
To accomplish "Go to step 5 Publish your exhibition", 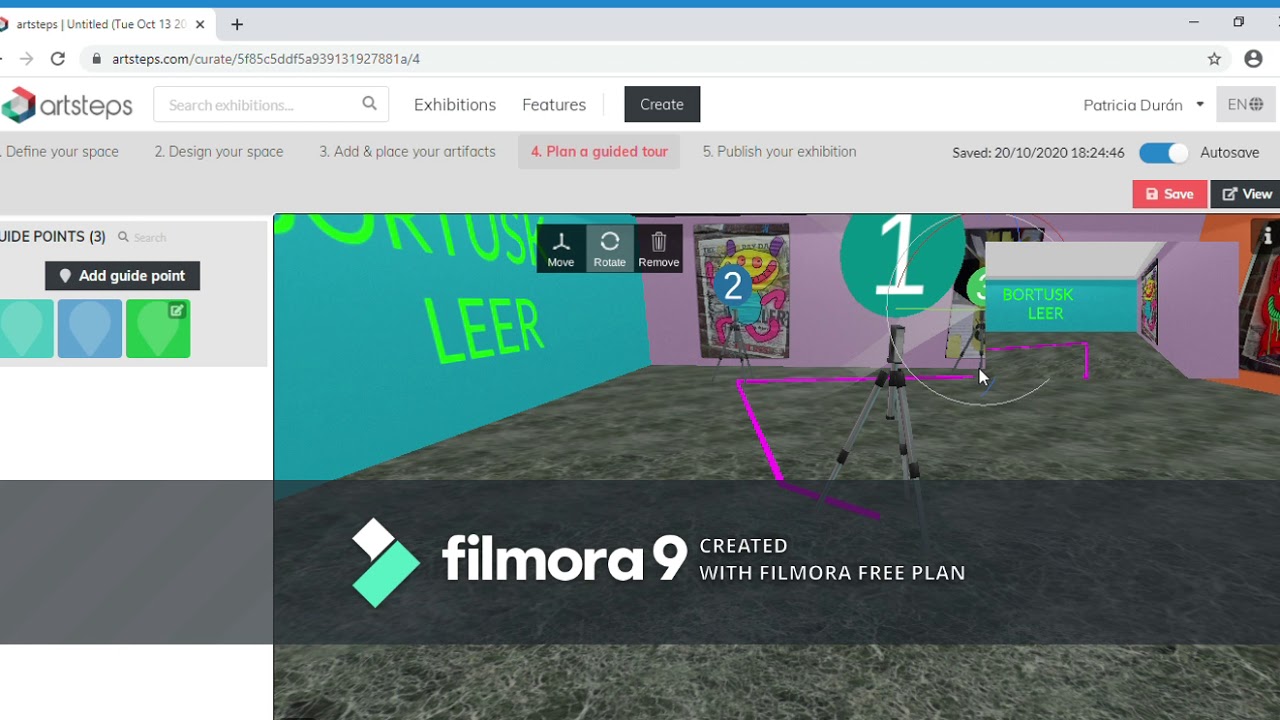I will (x=779, y=152).
